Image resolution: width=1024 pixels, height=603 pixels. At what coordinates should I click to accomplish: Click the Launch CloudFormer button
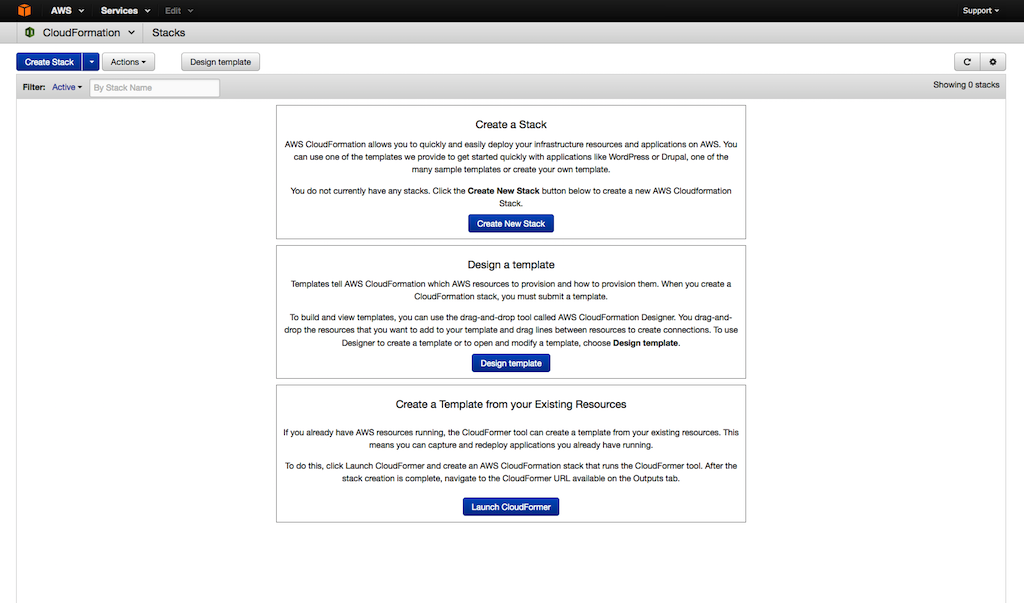coord(511,507)
